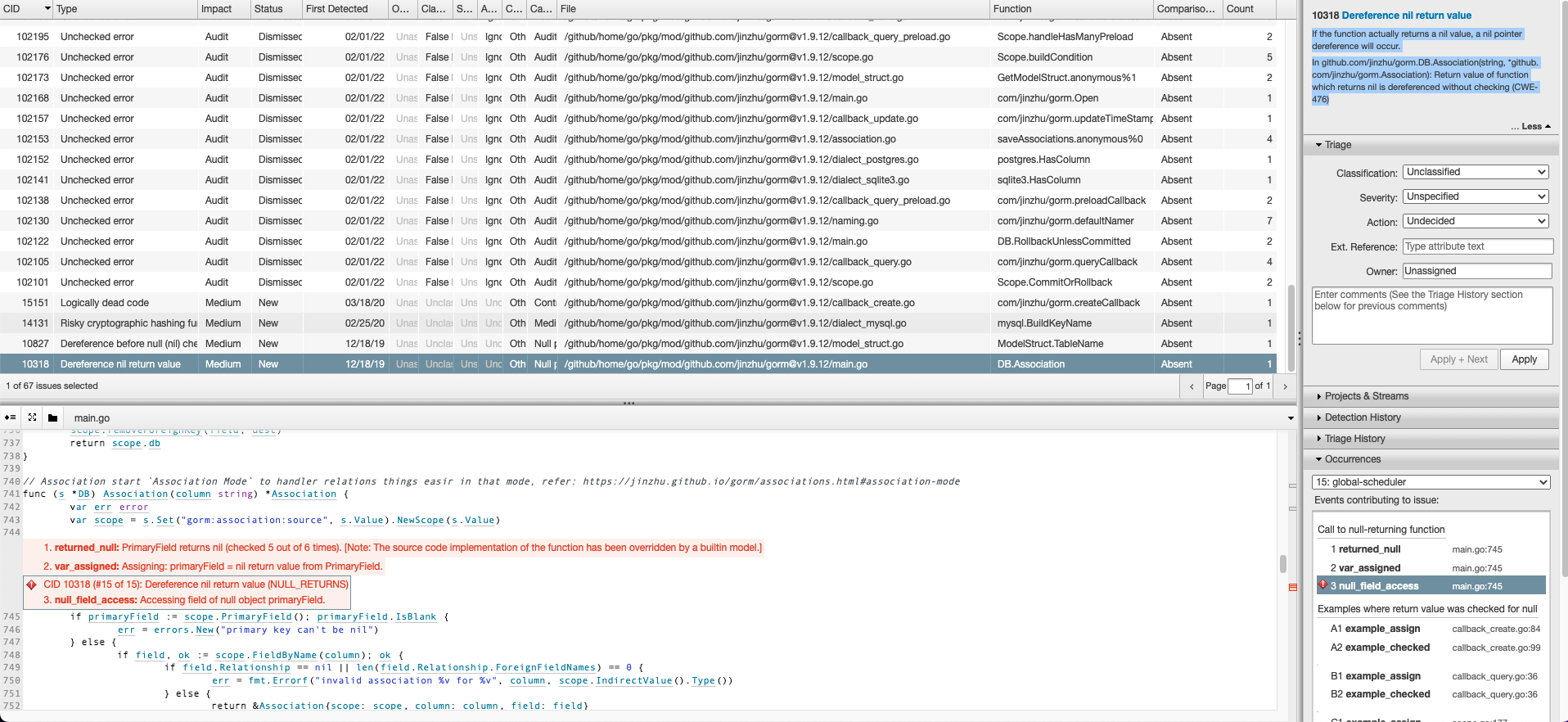Open B2 example_checked at callback_query.go:36
Viewport: 1568px width, 722px height.
tap(1431, 694)
